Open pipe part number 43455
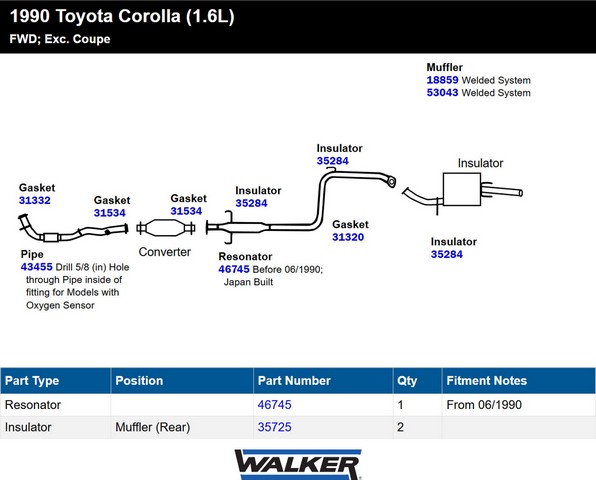The width and height of the screenshot is (596, 480). point(36,267)
